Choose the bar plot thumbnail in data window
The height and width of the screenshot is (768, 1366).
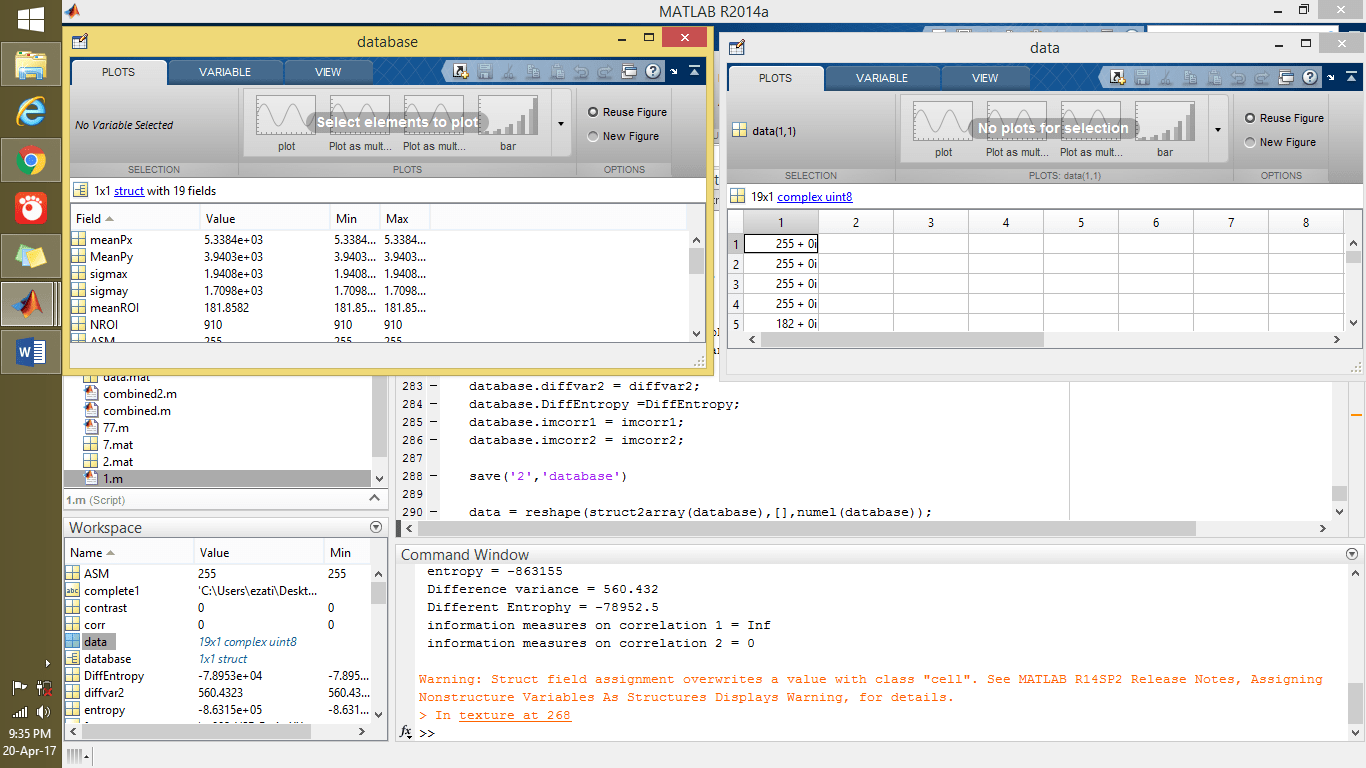tap(1165, 129)
